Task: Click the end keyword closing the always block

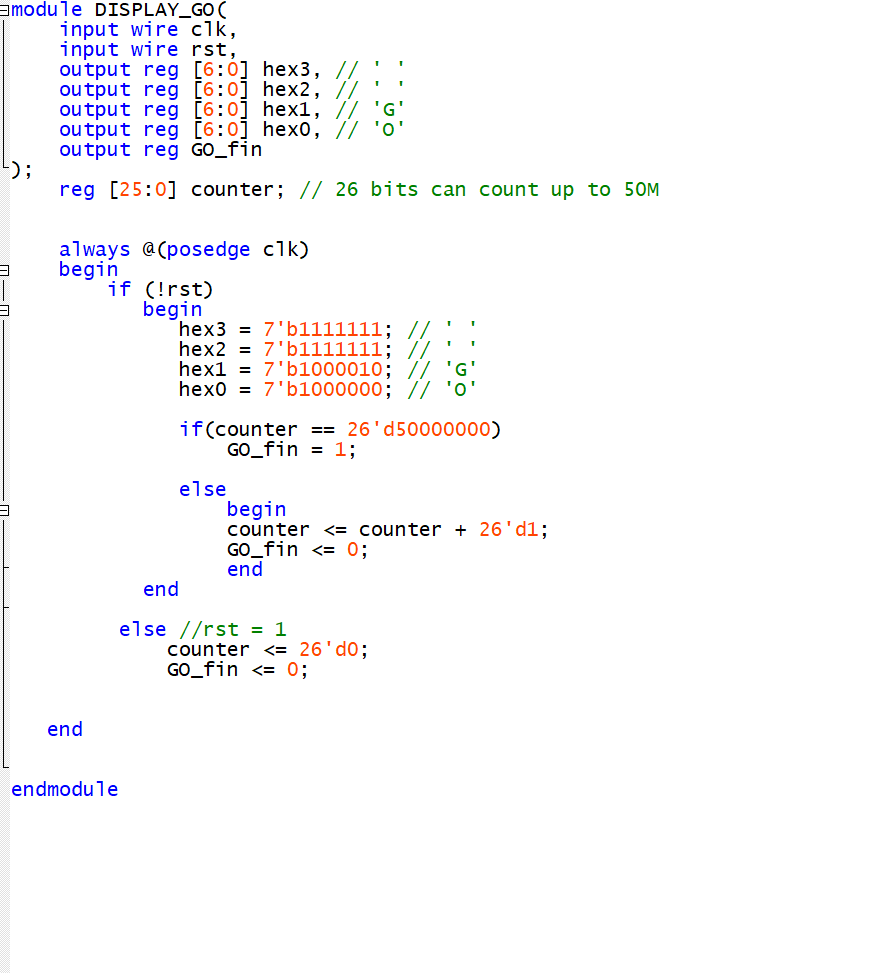Action: tap(65, 730)
